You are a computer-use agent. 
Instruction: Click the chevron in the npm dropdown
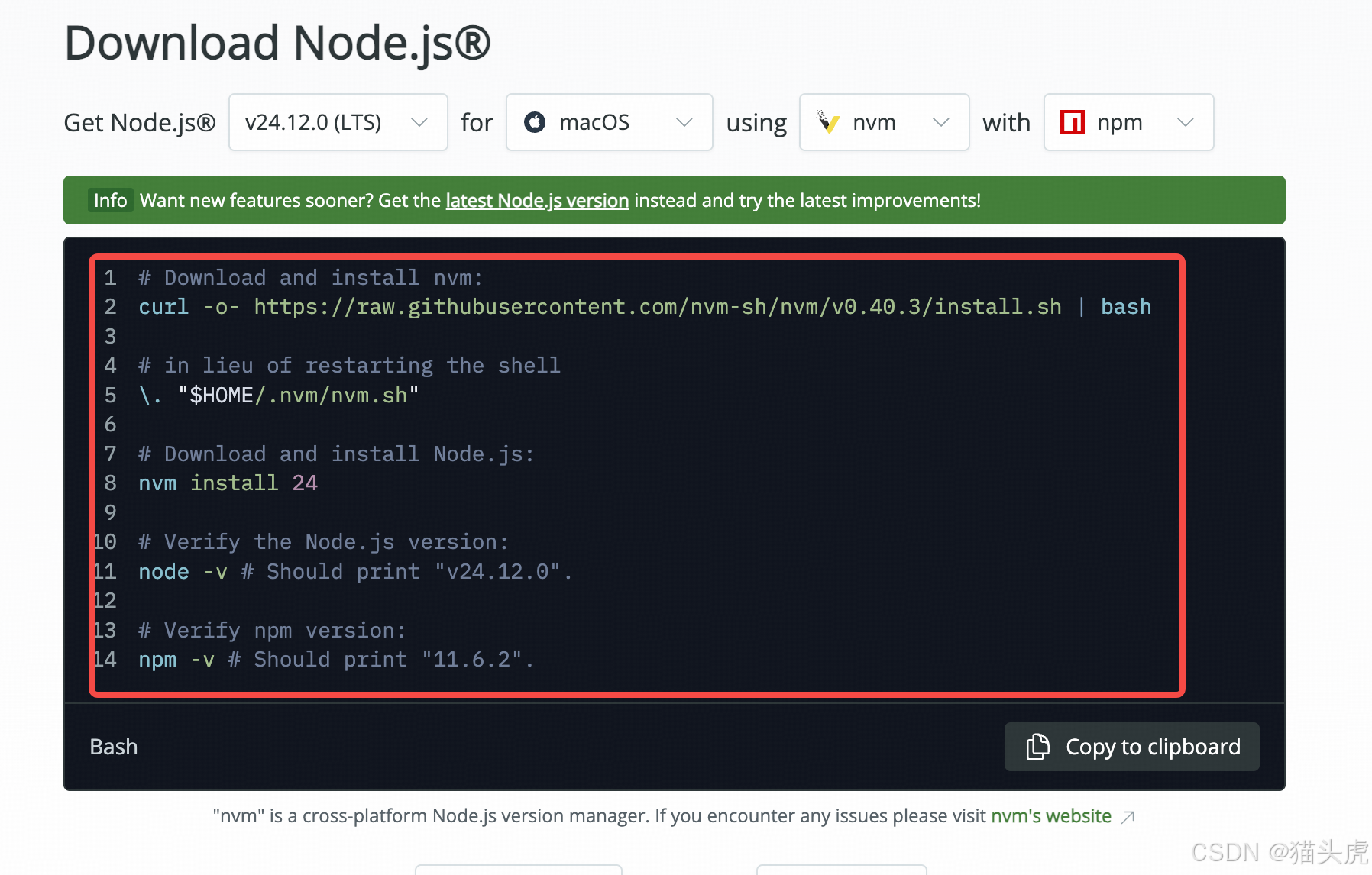(1186, 122)
